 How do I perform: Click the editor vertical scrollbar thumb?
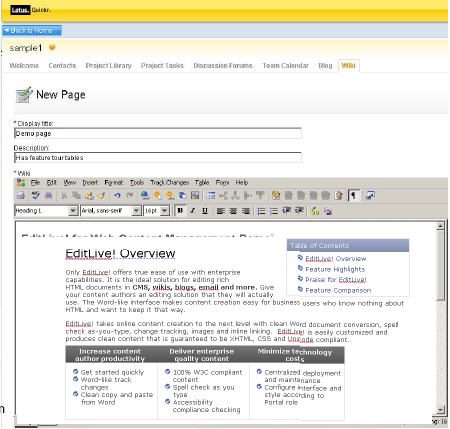440,265
